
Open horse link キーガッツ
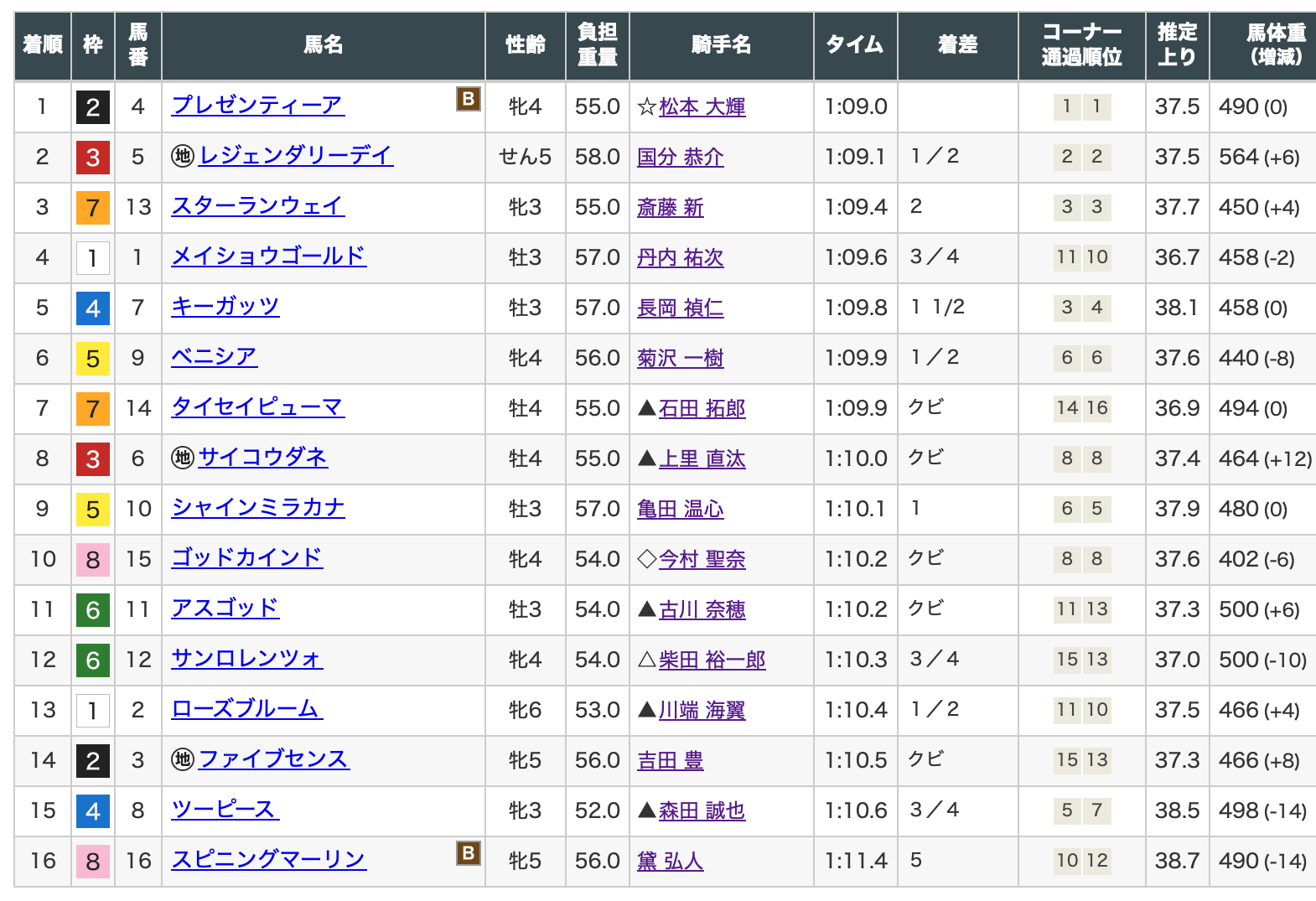click(225, 307)
